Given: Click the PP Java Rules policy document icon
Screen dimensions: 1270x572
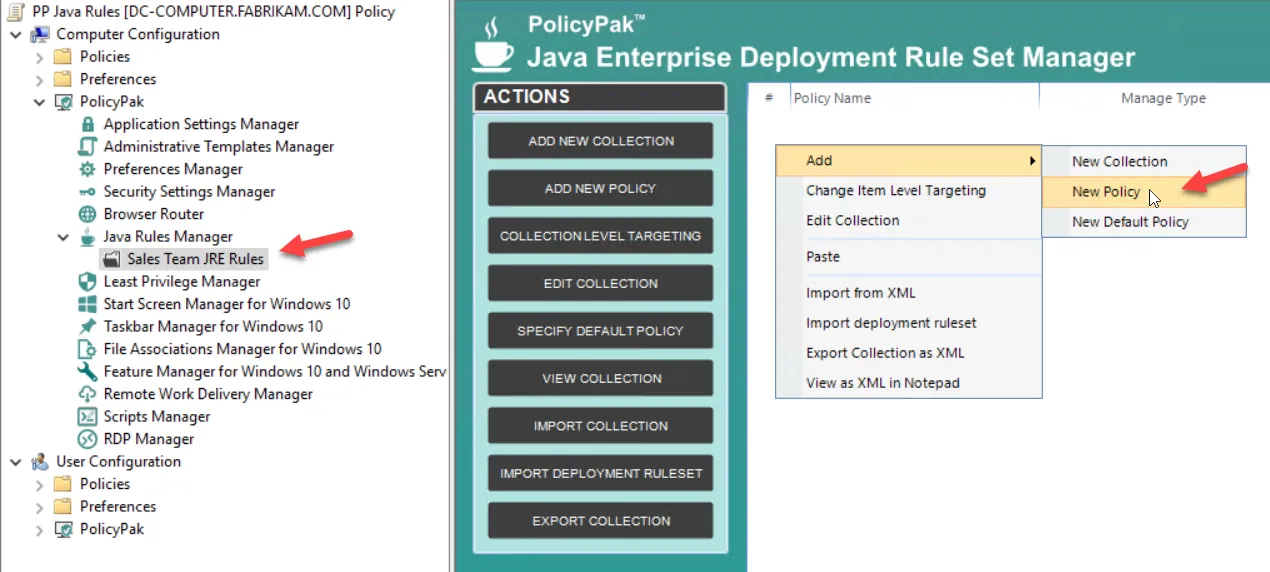Looking at the screenshot, I should [x=17, y=12].
